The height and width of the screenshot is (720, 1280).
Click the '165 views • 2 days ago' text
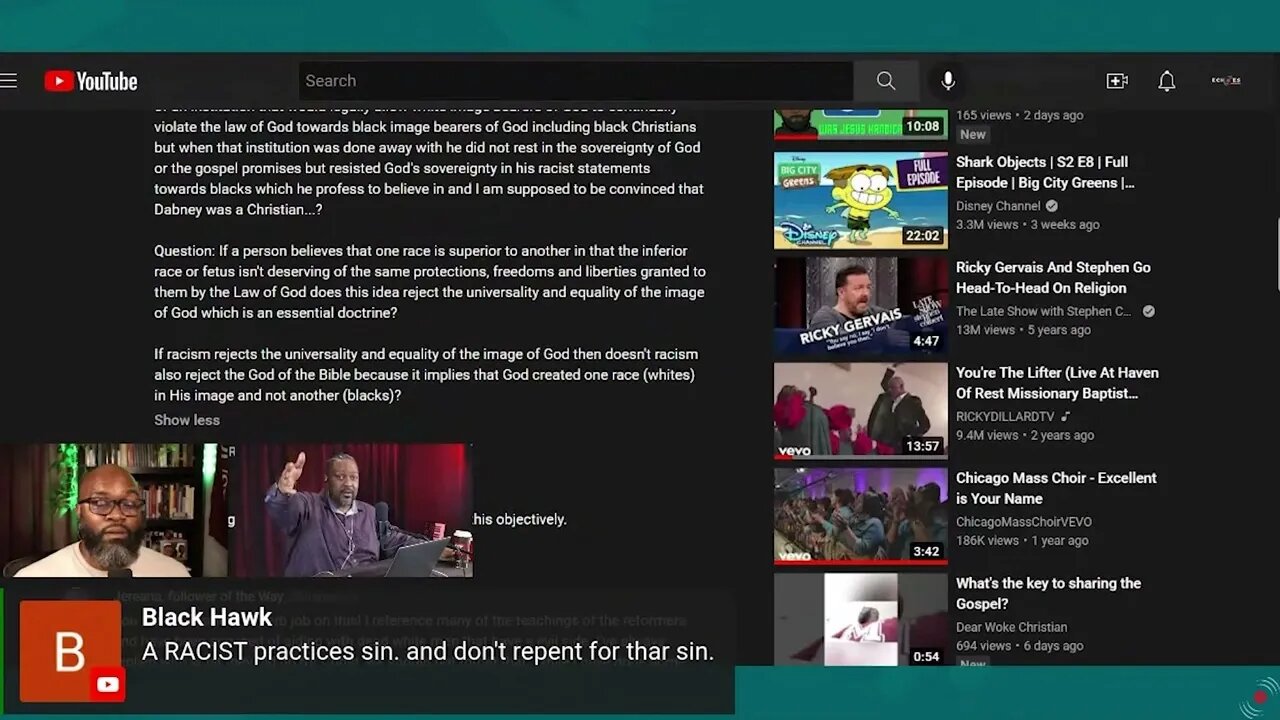1019,115
